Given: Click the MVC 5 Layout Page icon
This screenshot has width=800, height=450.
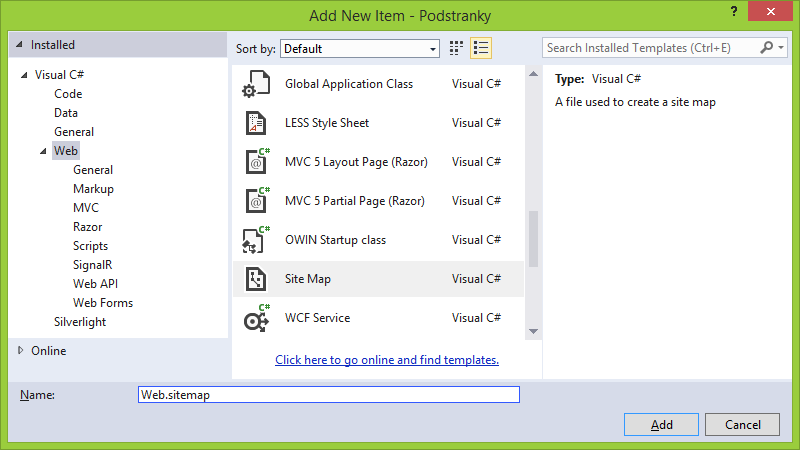Looking at the screenshot, I should click(257, 162).
